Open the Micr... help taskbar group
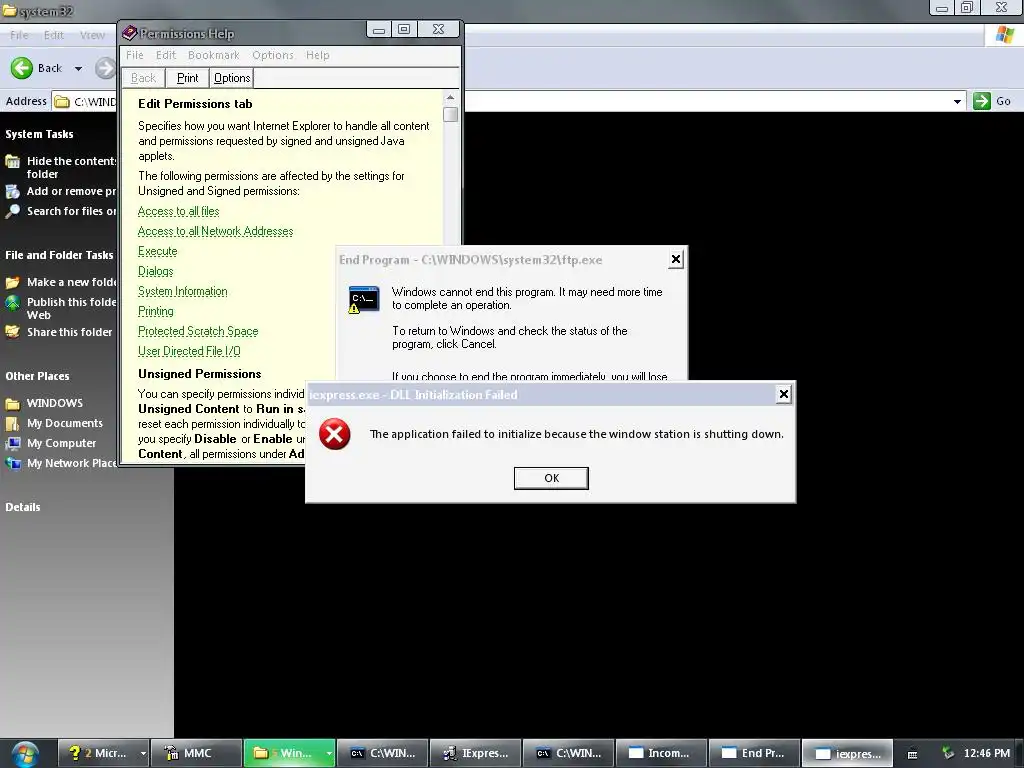 point(103,753)
